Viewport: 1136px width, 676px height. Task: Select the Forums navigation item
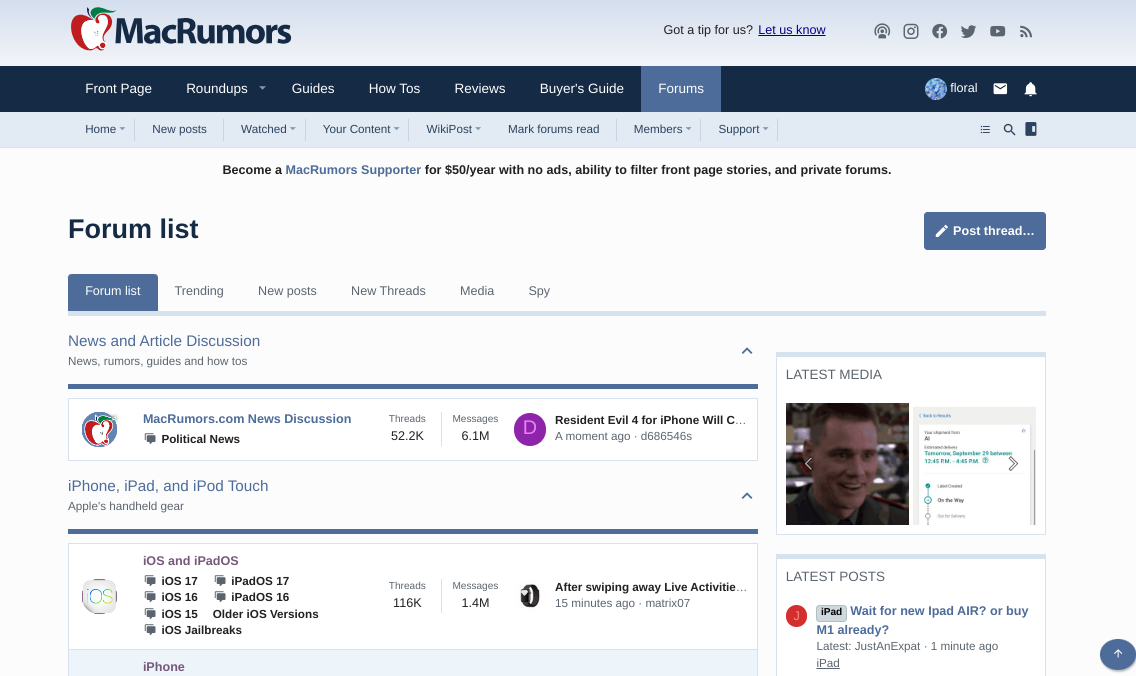pyautogui.click(x=681, y=88)
